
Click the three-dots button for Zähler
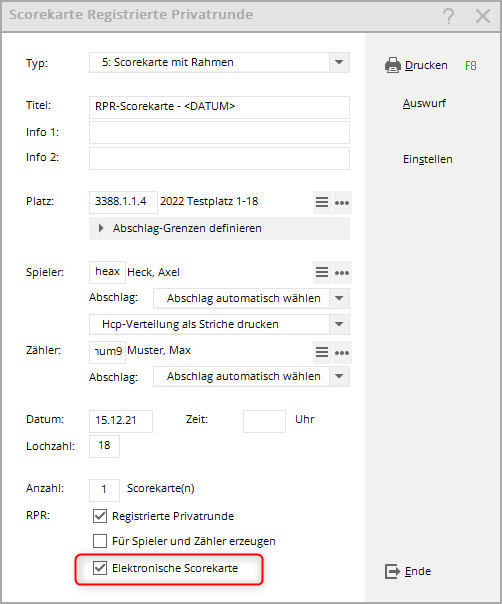click(342, 352)
